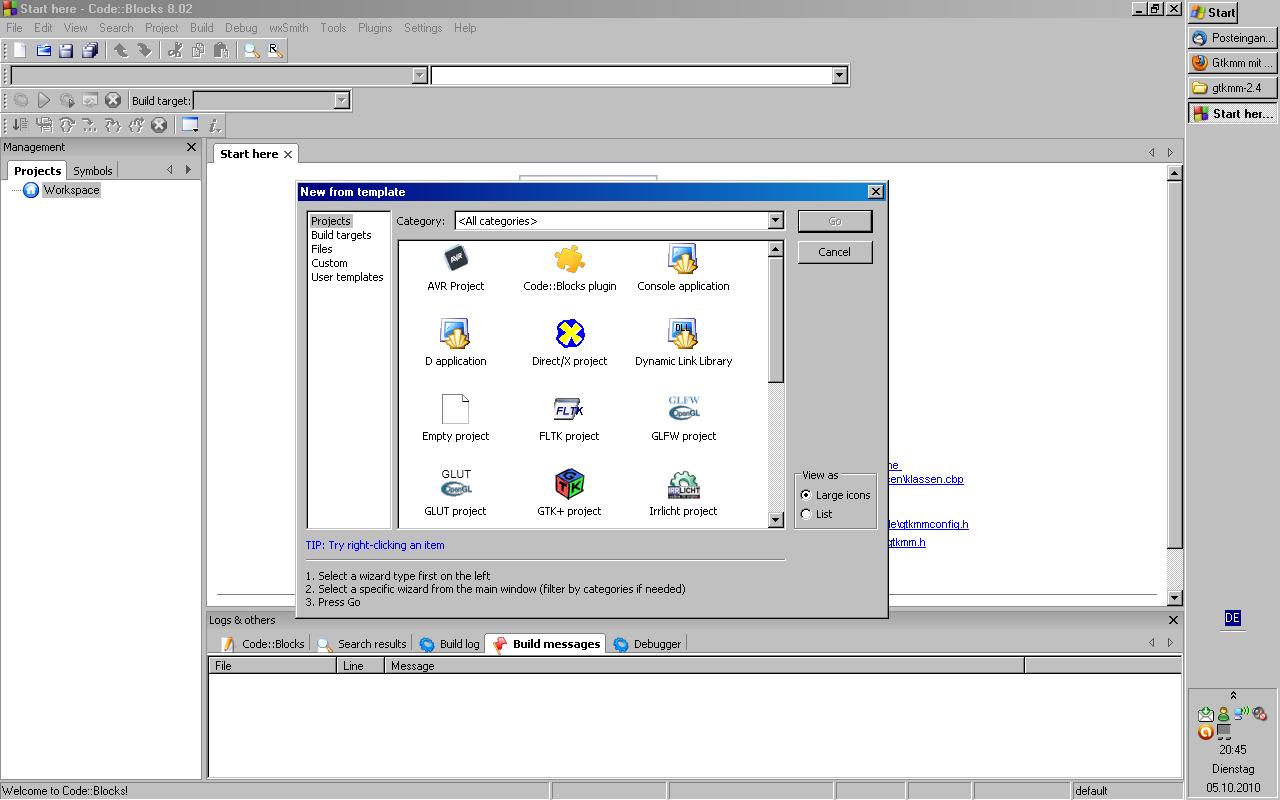Open the Plugins menu

374,28
